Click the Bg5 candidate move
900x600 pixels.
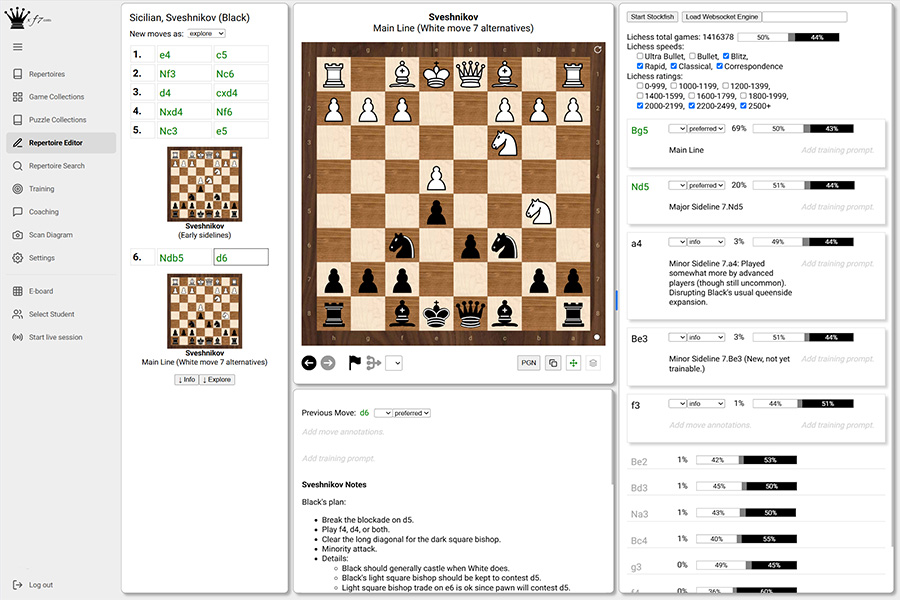(x=639, y=130)
